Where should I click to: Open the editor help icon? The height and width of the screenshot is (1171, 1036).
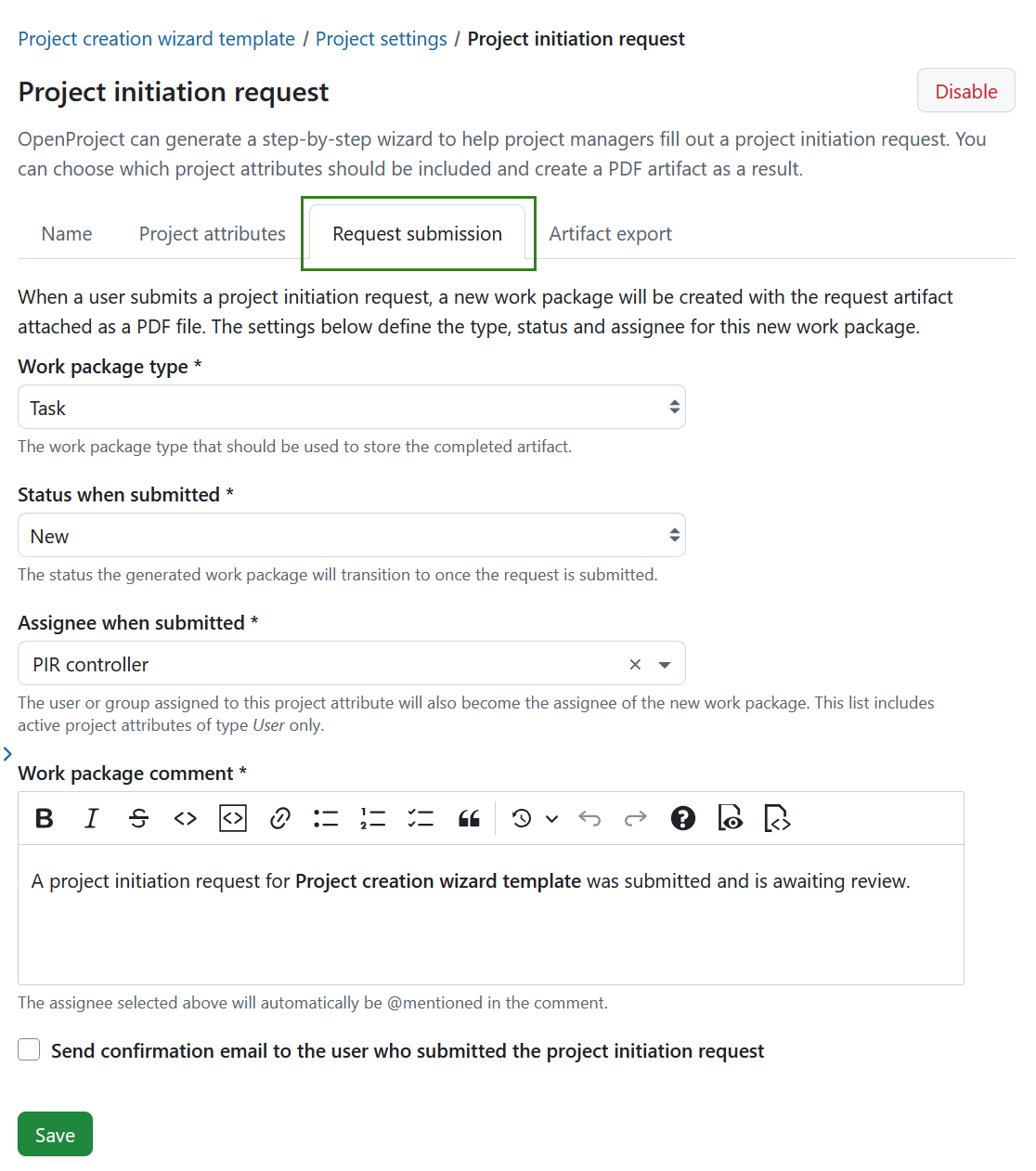point(683,818)
